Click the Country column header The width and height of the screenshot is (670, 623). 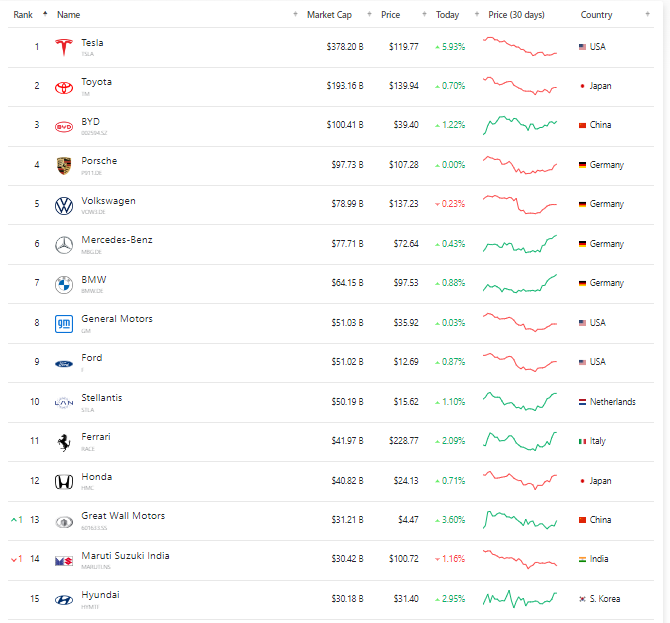coord(596,15)
